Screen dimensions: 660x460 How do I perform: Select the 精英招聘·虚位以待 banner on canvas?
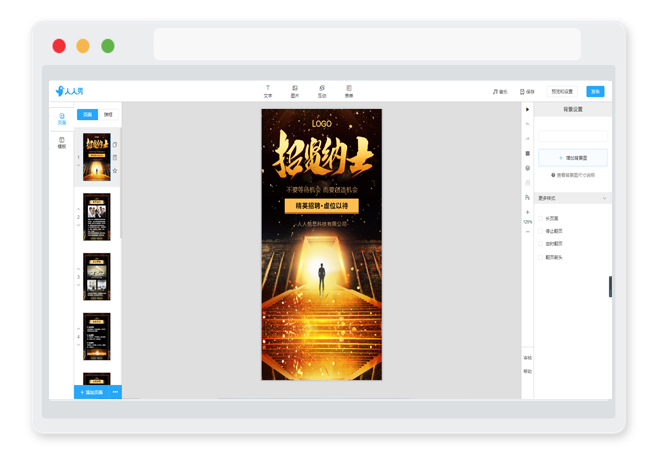coord(322,206)
